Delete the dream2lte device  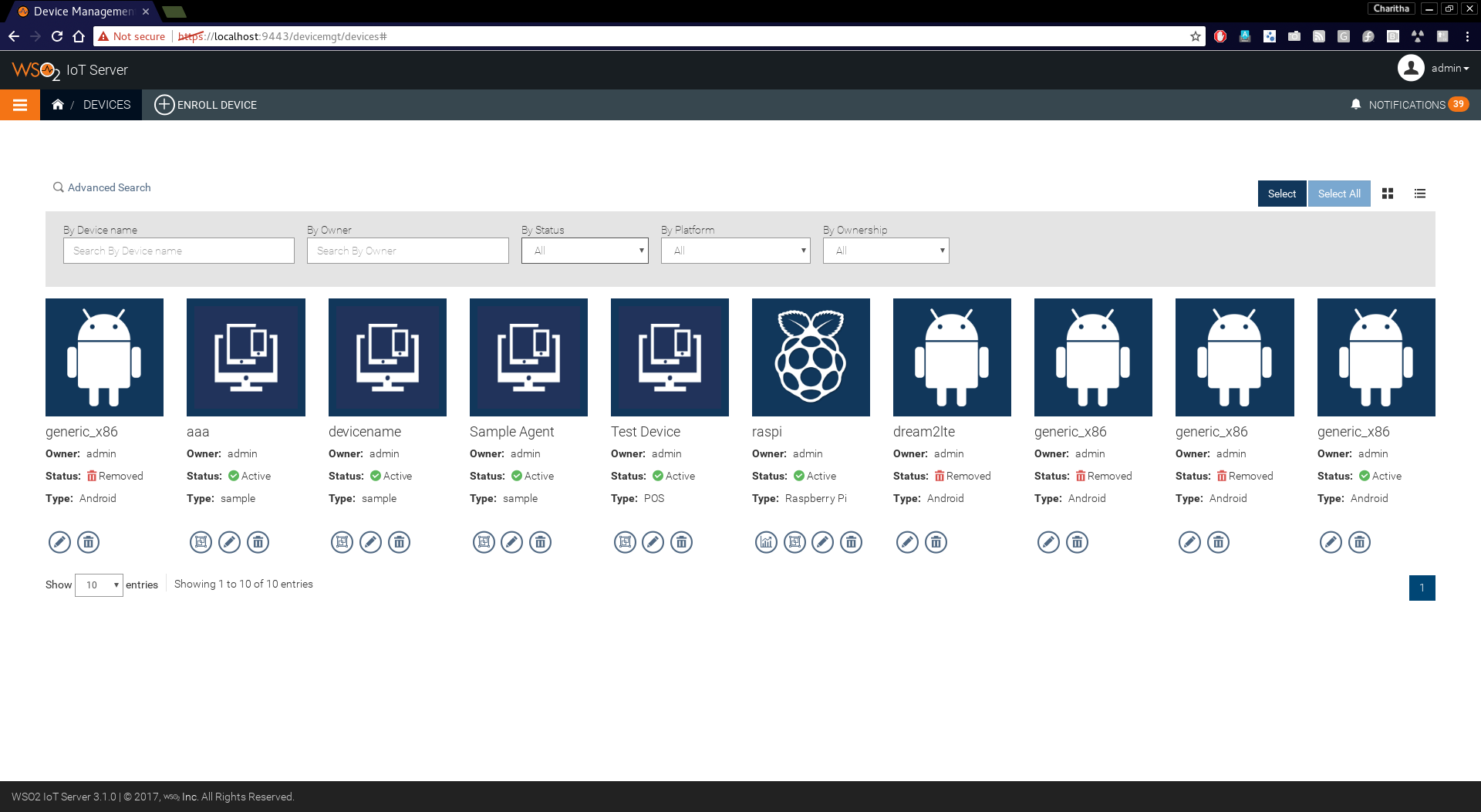[936, 542]
